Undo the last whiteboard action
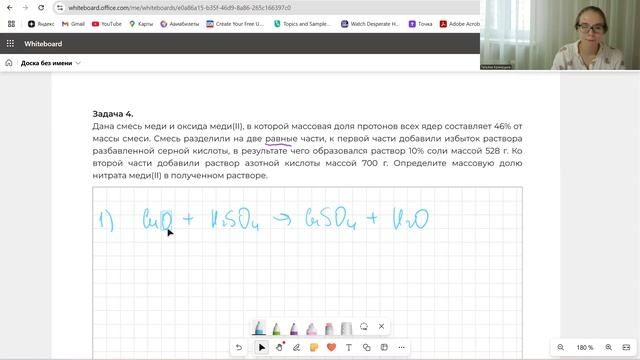The width and height of the screenshot is (640, 360). [239, 347]
